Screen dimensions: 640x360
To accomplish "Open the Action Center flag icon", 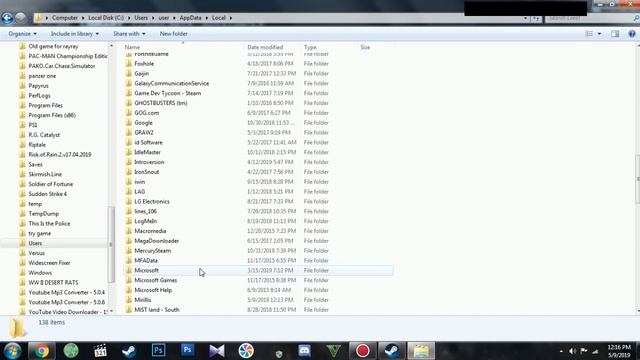I will pos(584,351).
